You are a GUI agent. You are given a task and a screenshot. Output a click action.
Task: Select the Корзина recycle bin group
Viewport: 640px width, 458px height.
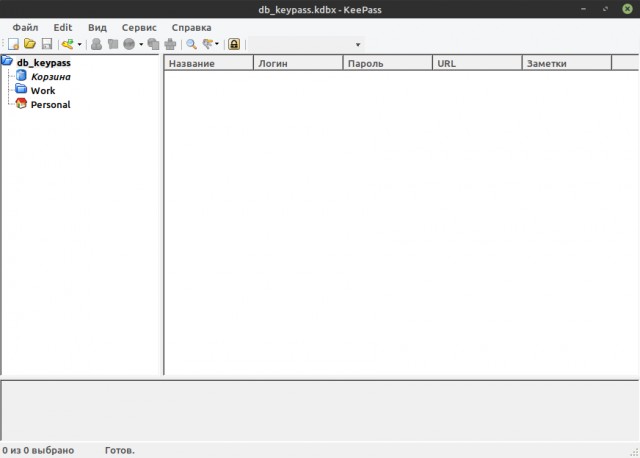click(51, 77)
